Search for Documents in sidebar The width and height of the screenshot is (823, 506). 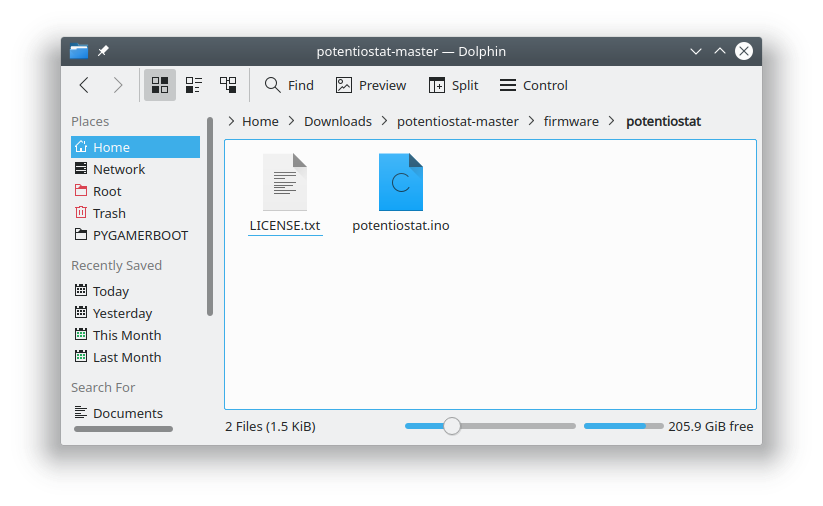tap(135, 413)
